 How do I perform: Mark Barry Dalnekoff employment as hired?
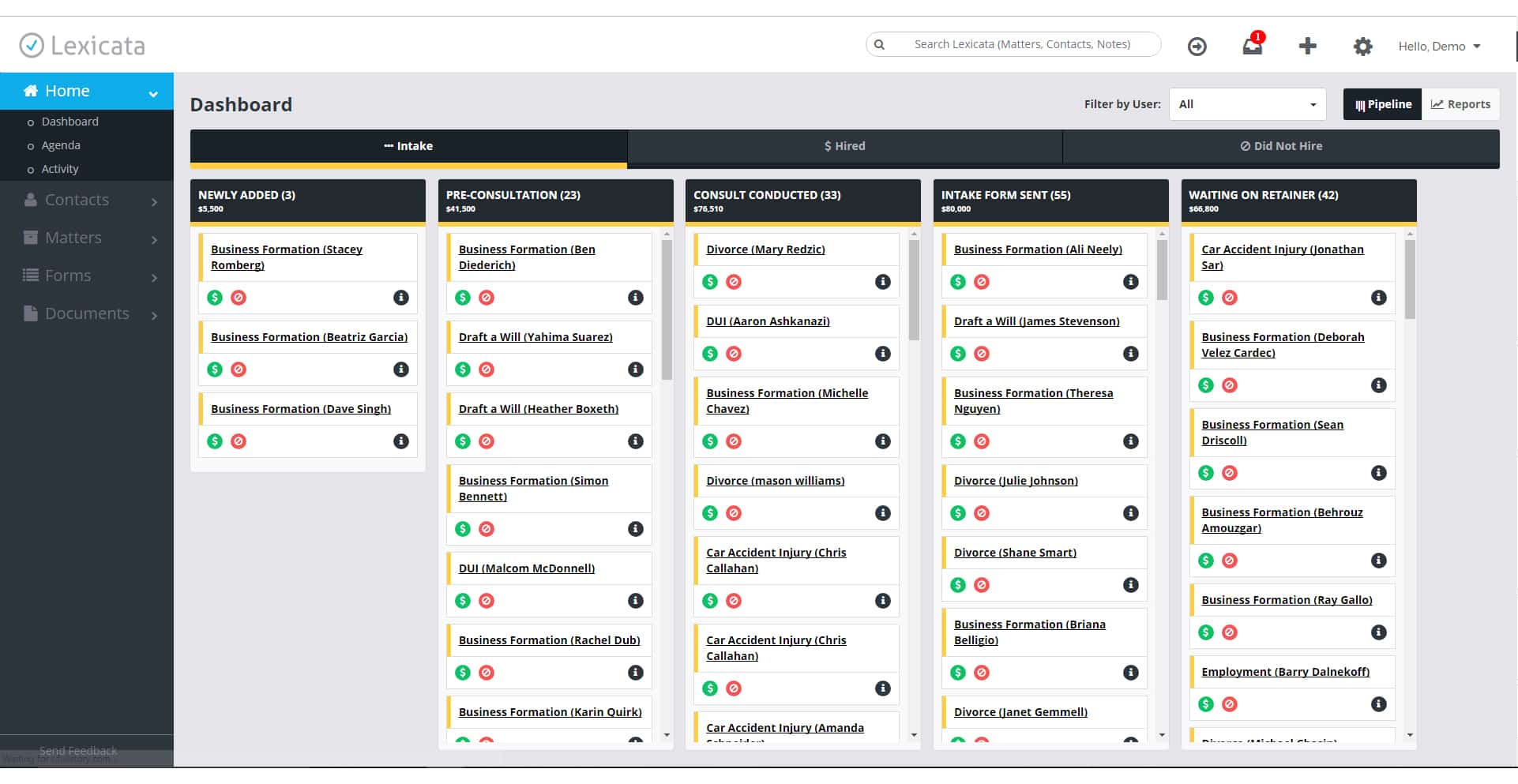click(x=1206, y=704)
